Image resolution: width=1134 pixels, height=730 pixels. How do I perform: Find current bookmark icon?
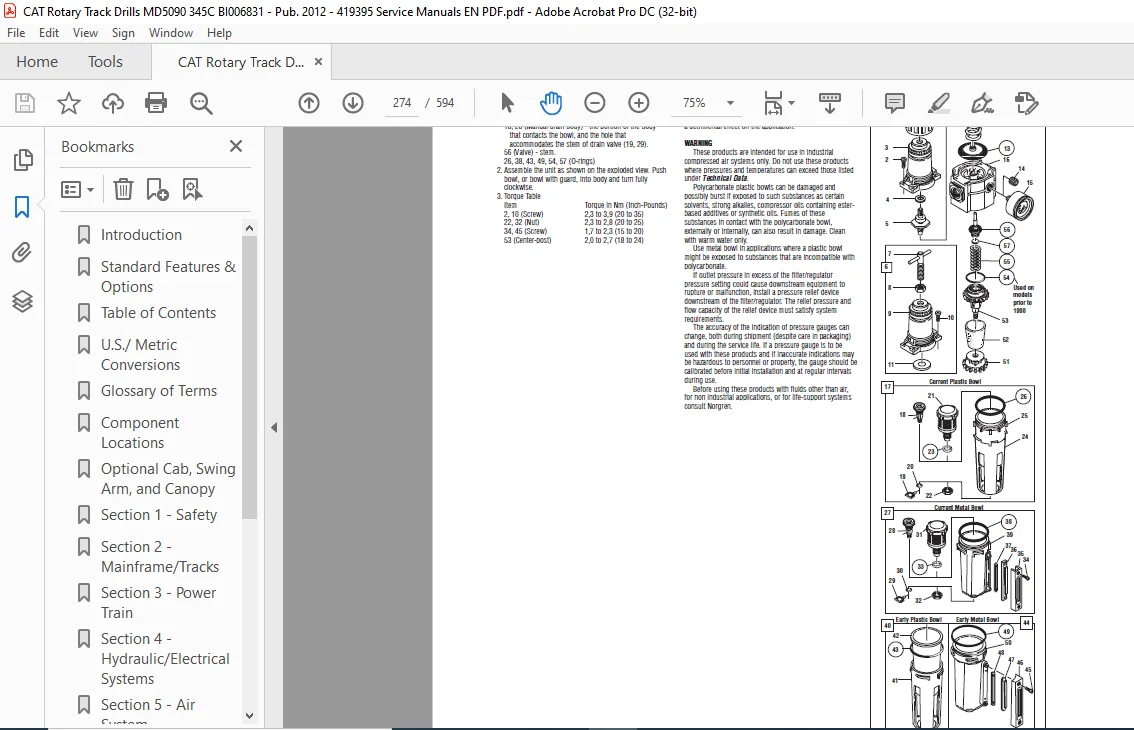(x=192, y=190)
